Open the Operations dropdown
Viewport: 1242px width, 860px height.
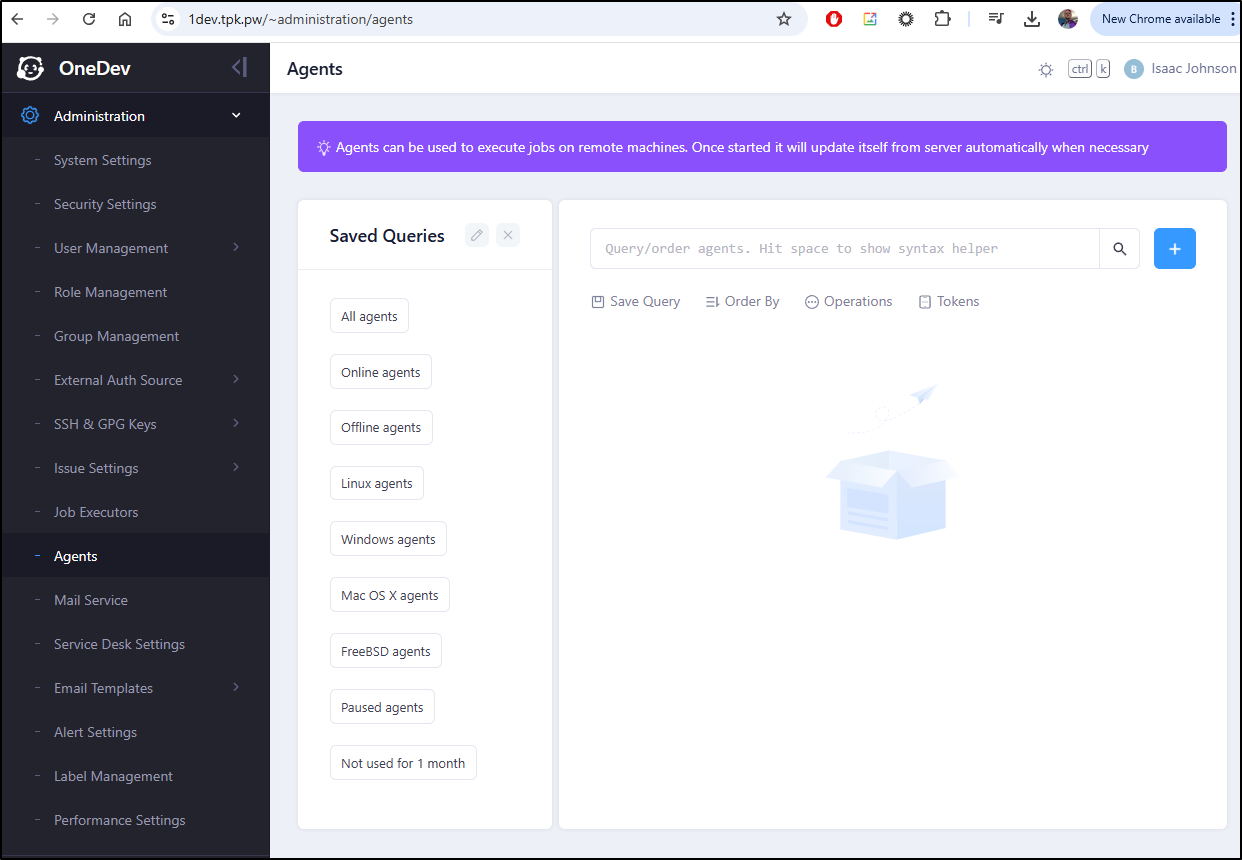[848, 301]
